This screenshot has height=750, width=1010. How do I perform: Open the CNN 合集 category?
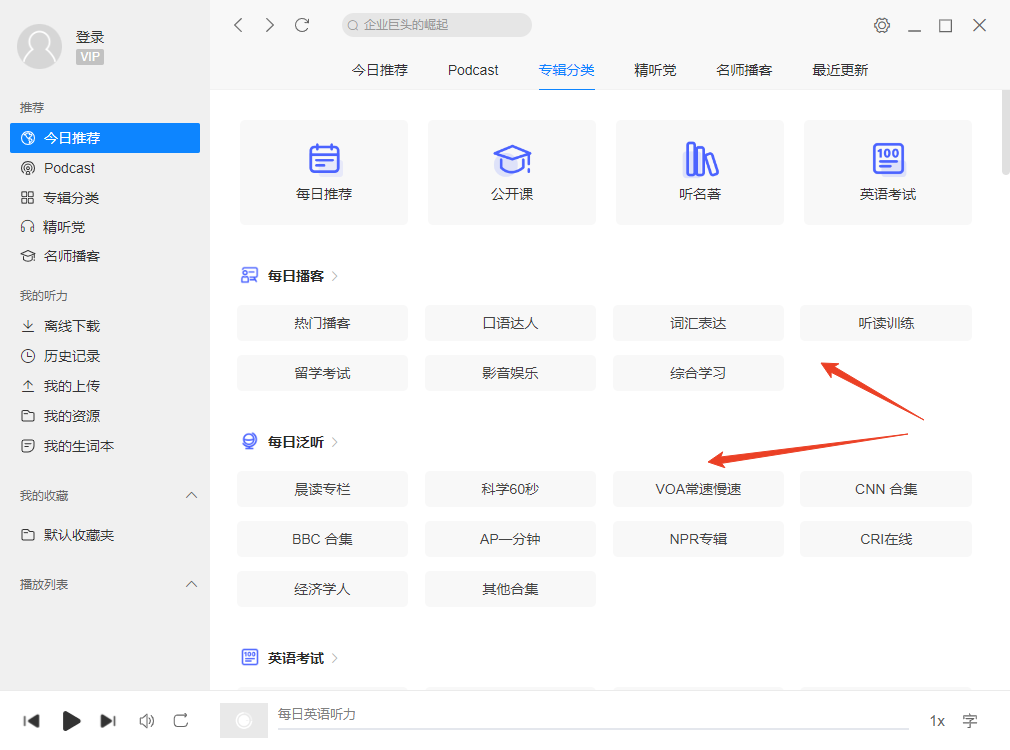click(886, 489)
